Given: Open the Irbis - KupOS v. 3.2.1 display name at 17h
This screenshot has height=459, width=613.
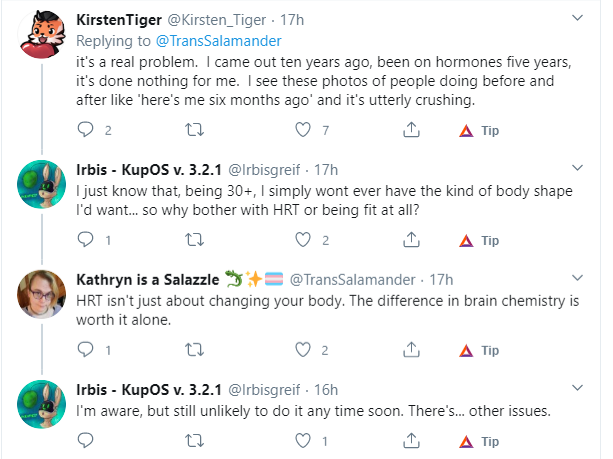Looking at the screenshot, I should point(149,170).
